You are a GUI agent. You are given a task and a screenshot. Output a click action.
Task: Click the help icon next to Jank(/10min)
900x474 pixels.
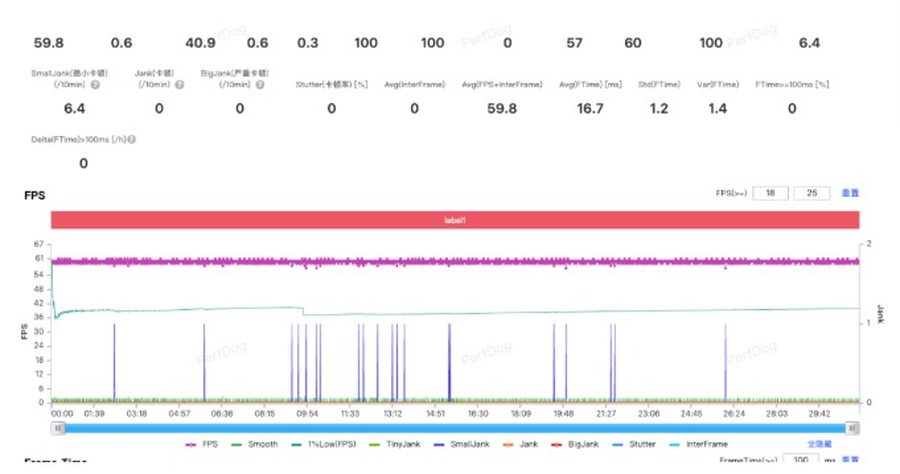179,85
